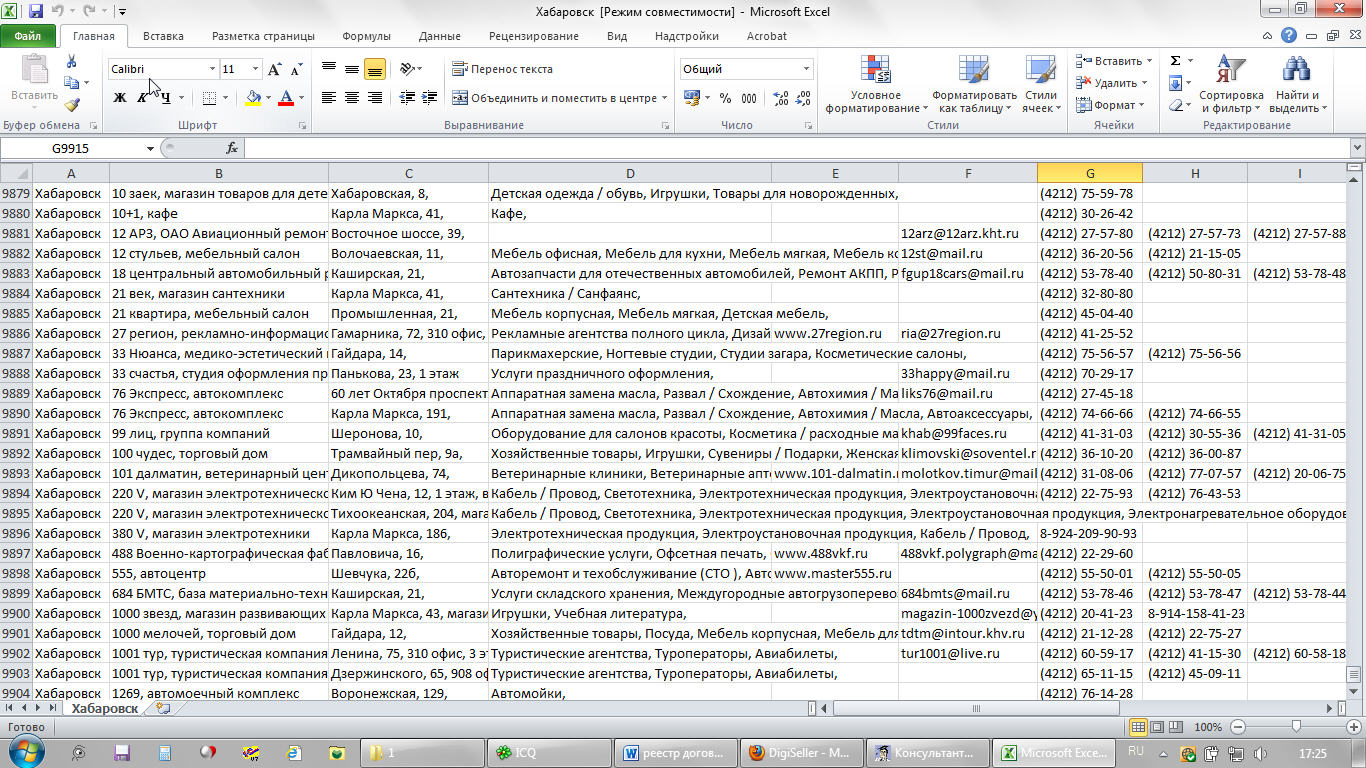Viewport: 1366px width, 768px height.
Task: Toggle italic (К) formatting
Action: (143, 98)
